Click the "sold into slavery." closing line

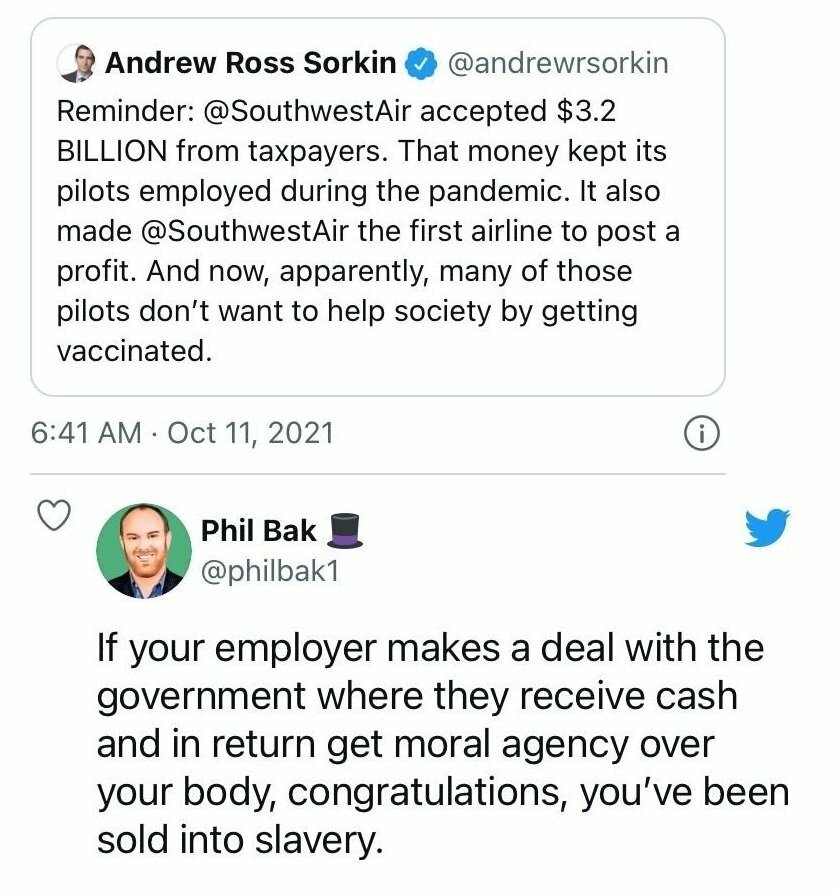point(240,839)
